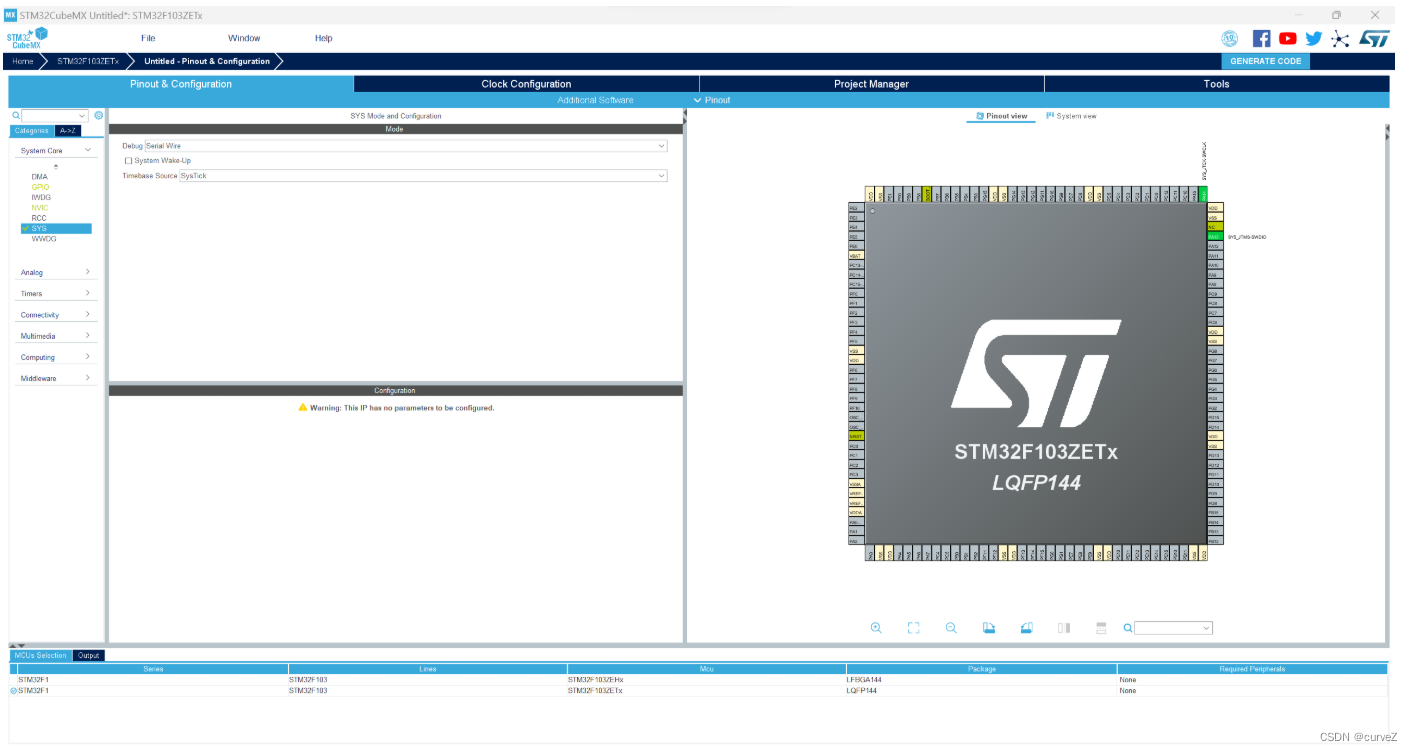Click the left panel search magnifier icon
Viewport: 1413px width, 751px height.
tap(16, 116)
